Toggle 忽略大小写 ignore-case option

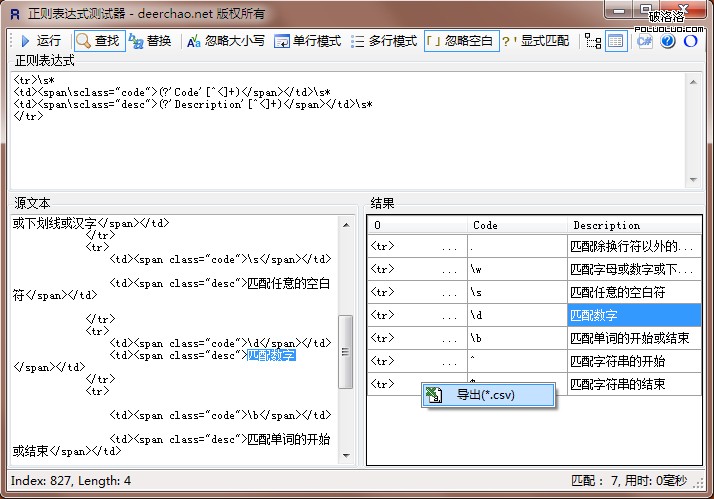(225, 41)
